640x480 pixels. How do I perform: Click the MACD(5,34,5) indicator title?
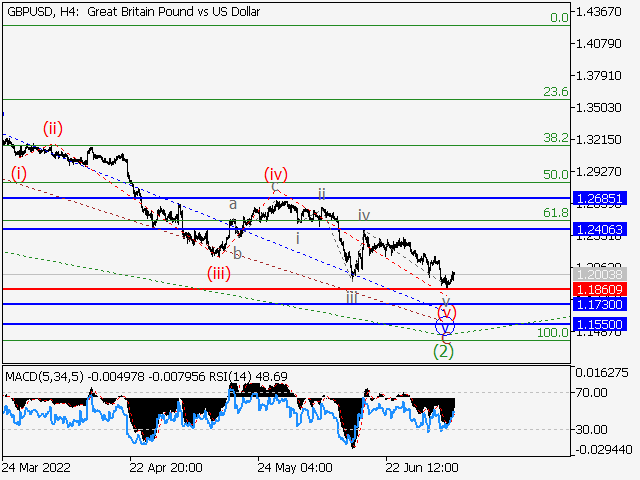click(44, 376)
